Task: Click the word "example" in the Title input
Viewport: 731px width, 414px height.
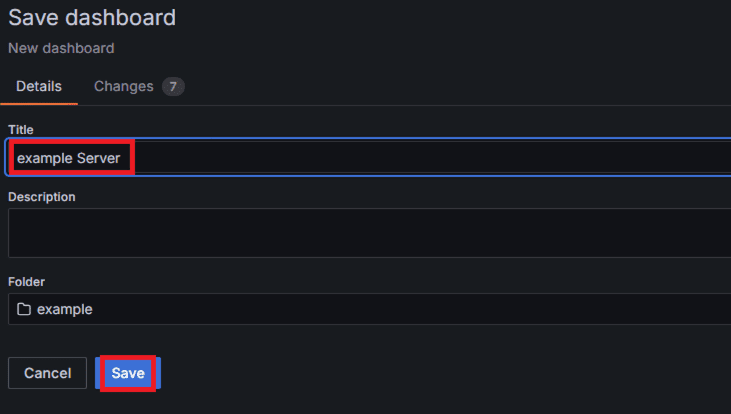Action: pos(44,158)
